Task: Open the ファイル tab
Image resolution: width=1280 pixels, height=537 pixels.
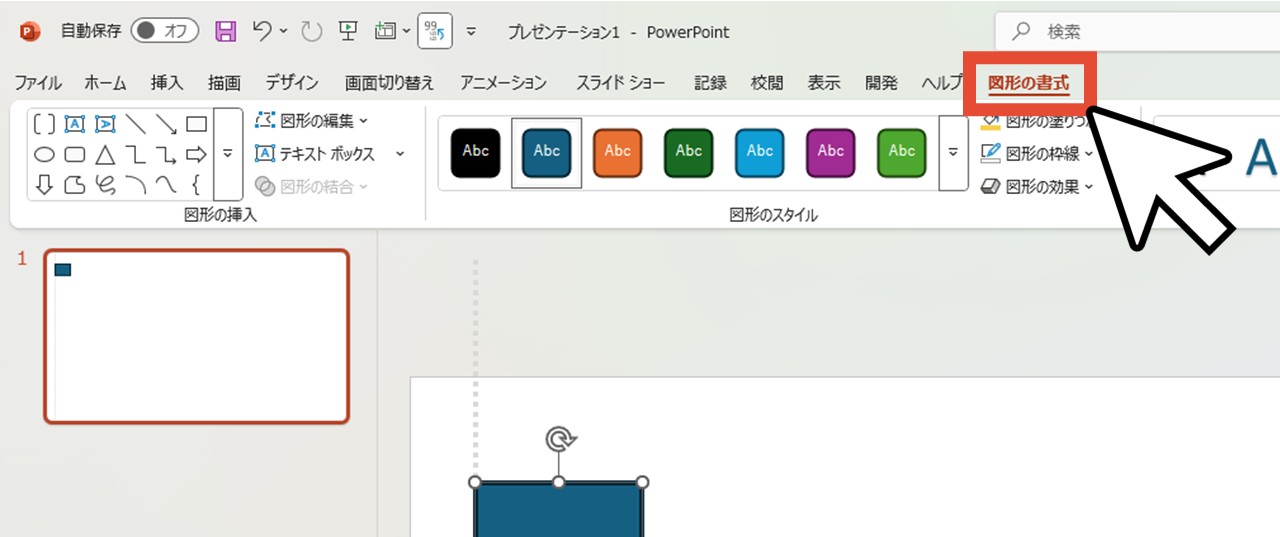Action: (x=38, y=83)
